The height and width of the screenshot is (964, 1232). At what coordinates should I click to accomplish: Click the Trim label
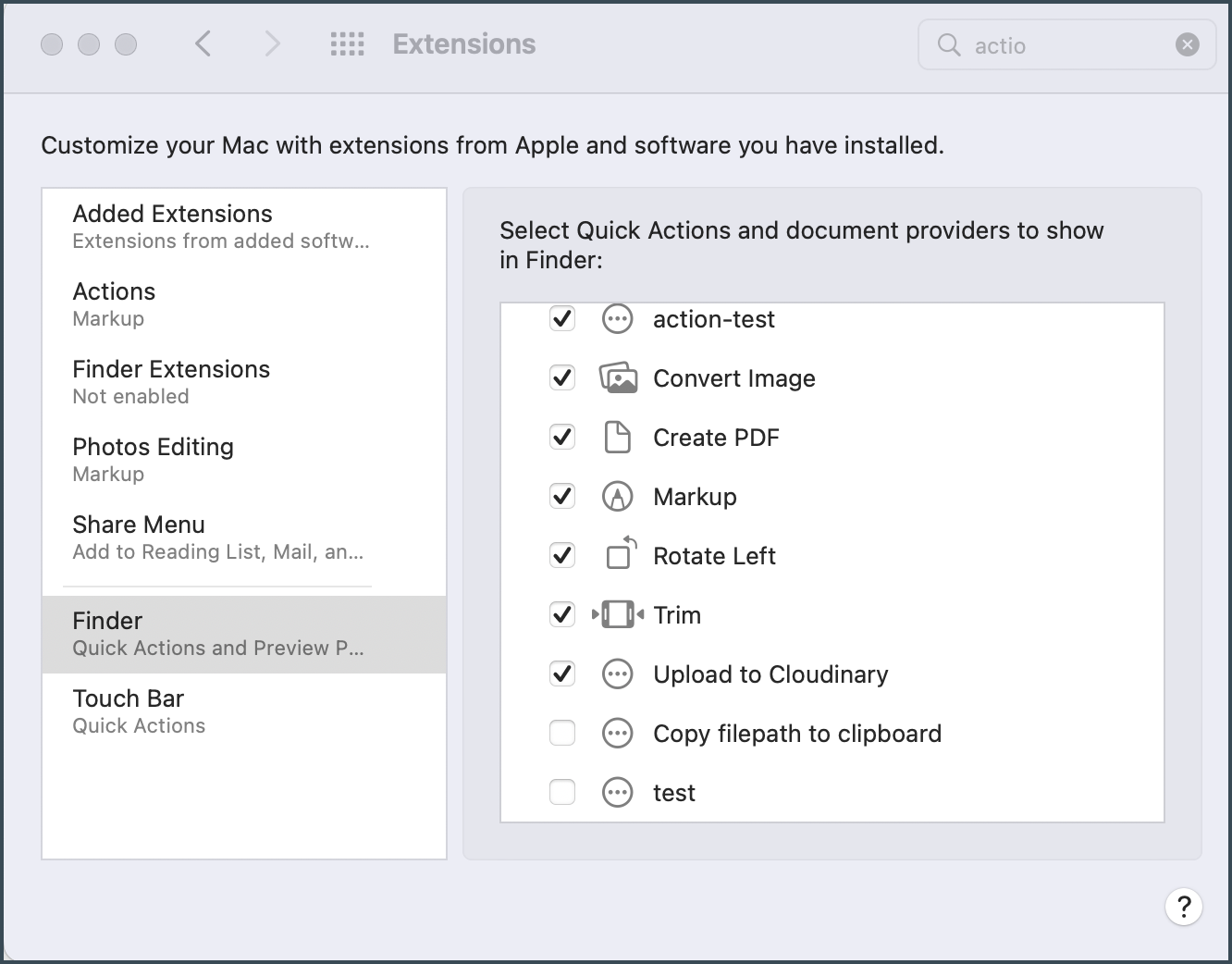pyautogui.click(x=677, y=615)
